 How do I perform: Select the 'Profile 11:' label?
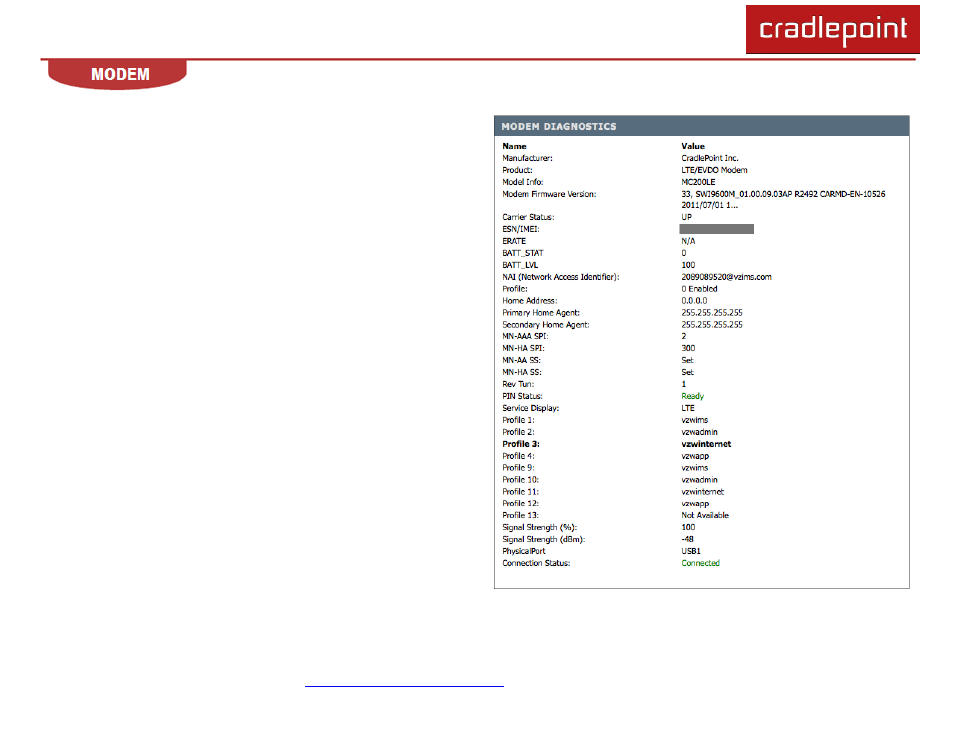tap(520, 492)
